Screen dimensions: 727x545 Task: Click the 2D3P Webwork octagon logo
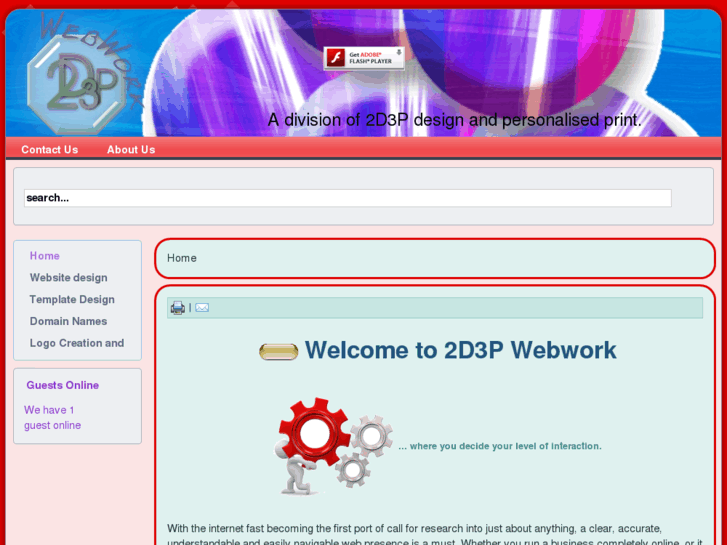[x=78, y=83]
